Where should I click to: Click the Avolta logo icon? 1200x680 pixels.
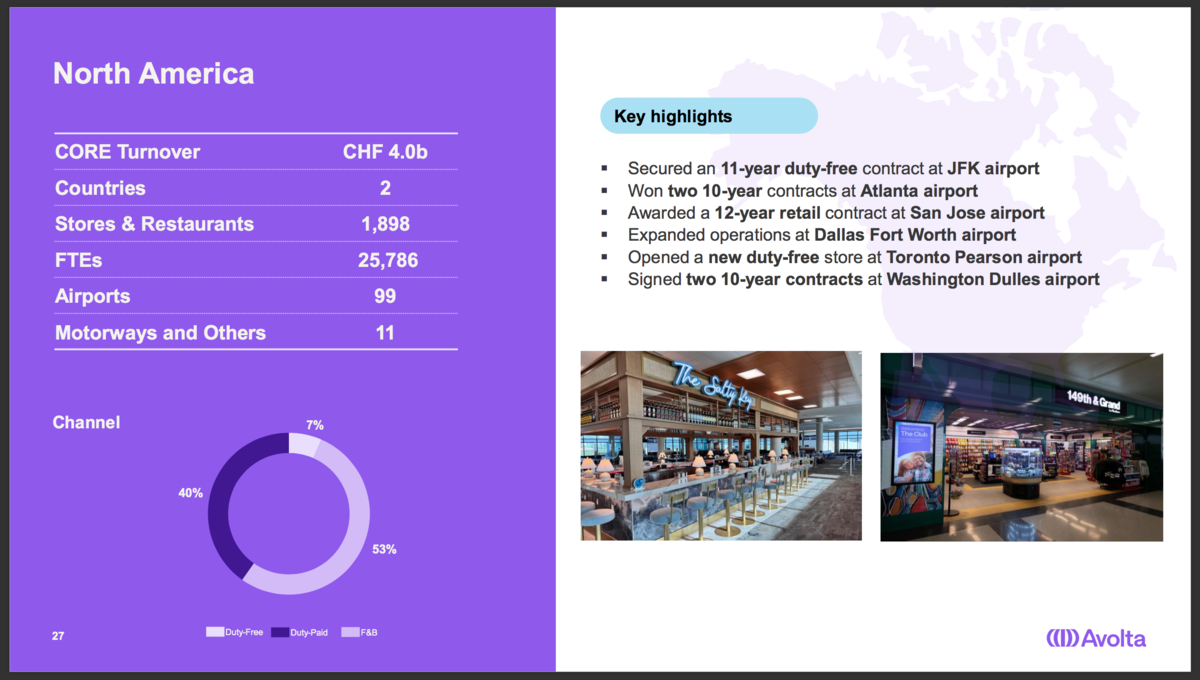pos(1062,638)
